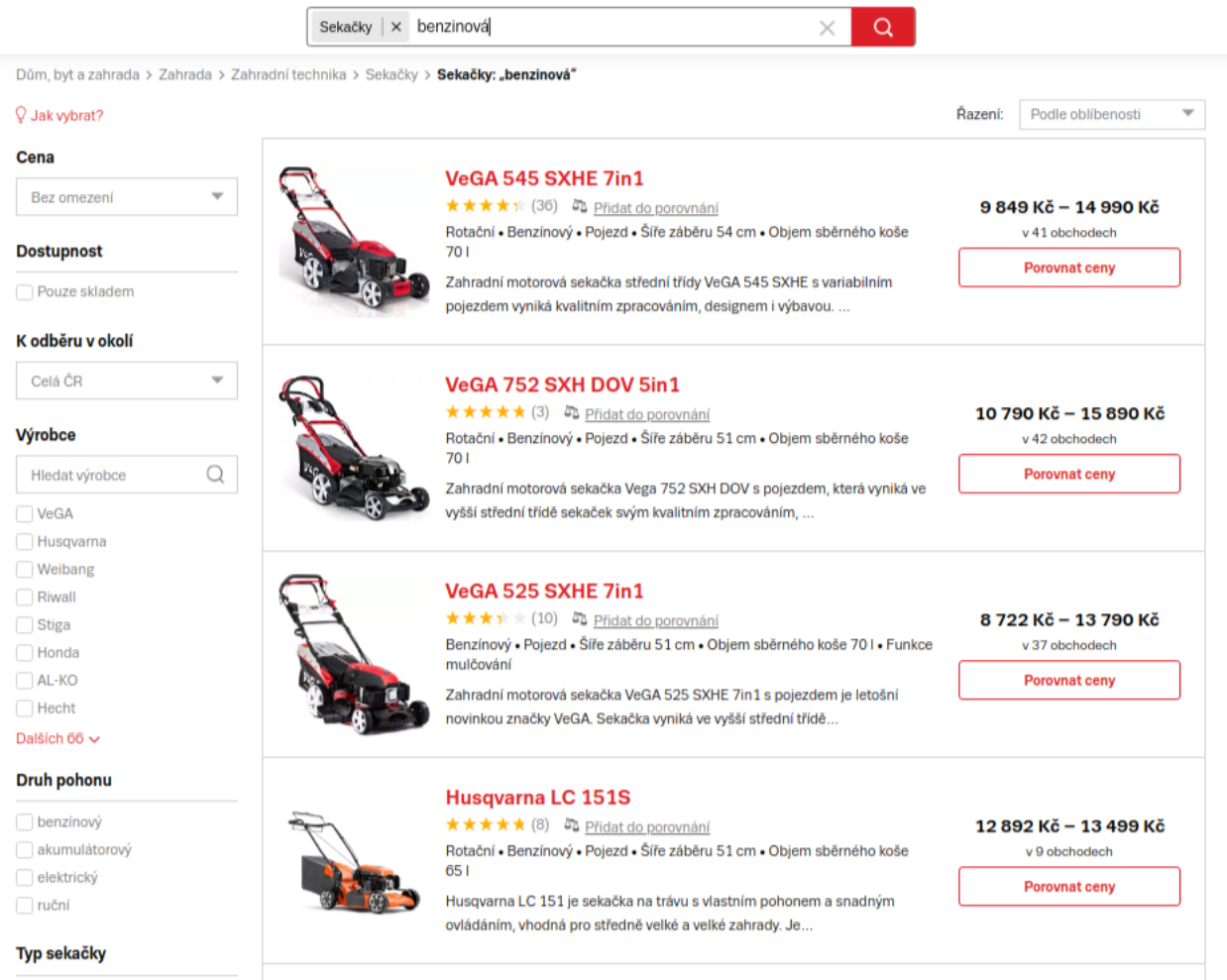
Task: Check the Honda manufacturer filter
Action: 25,653
